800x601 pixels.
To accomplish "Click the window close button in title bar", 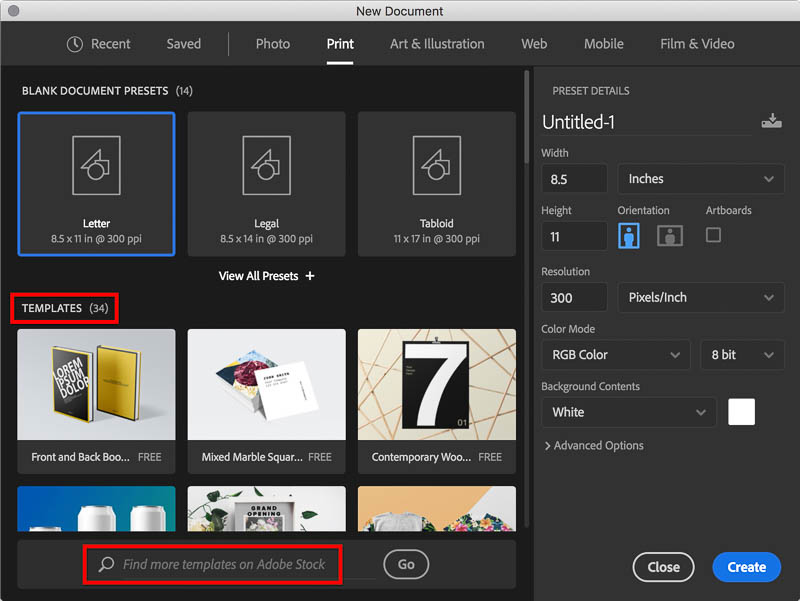I will [x=14, y=11].
